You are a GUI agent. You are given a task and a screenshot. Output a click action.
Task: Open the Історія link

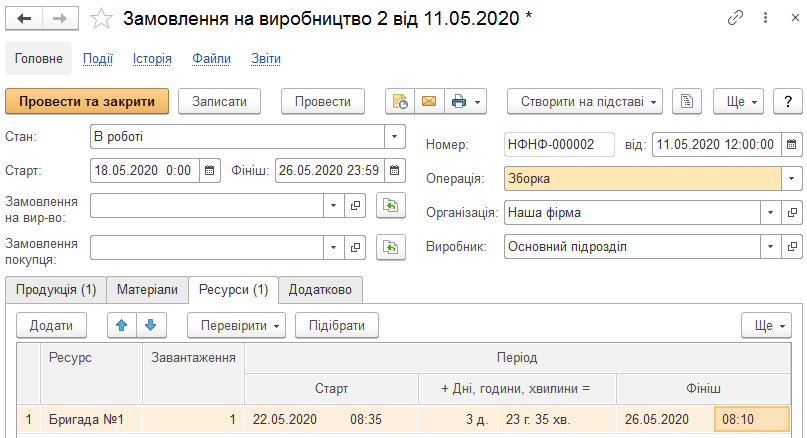[x=152, y=59]
